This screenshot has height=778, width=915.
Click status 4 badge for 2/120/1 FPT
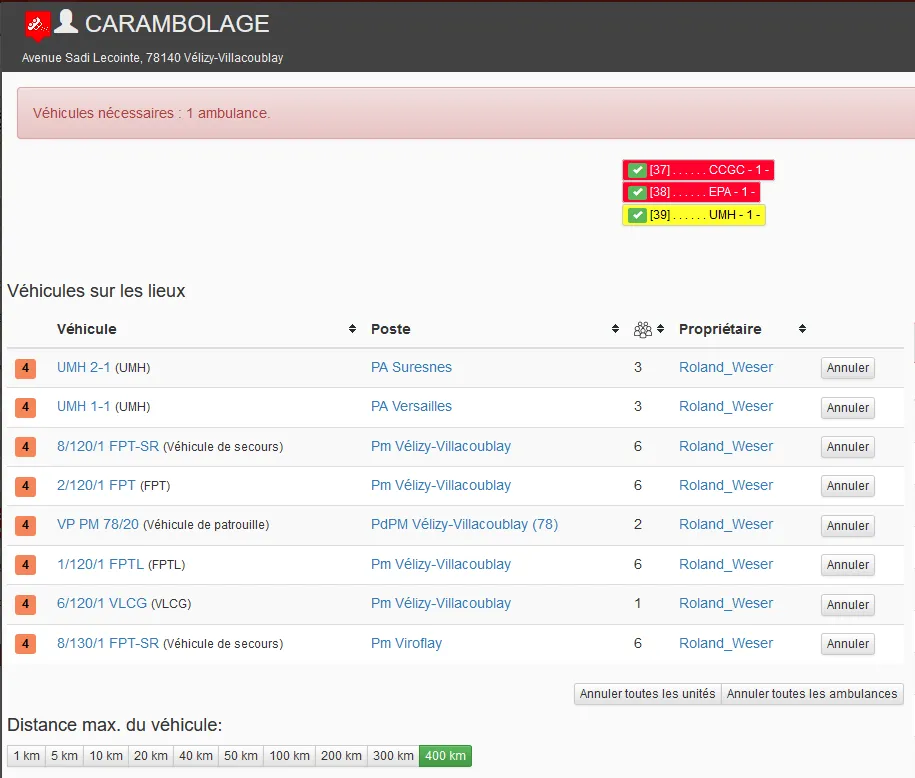coord(25,486)
